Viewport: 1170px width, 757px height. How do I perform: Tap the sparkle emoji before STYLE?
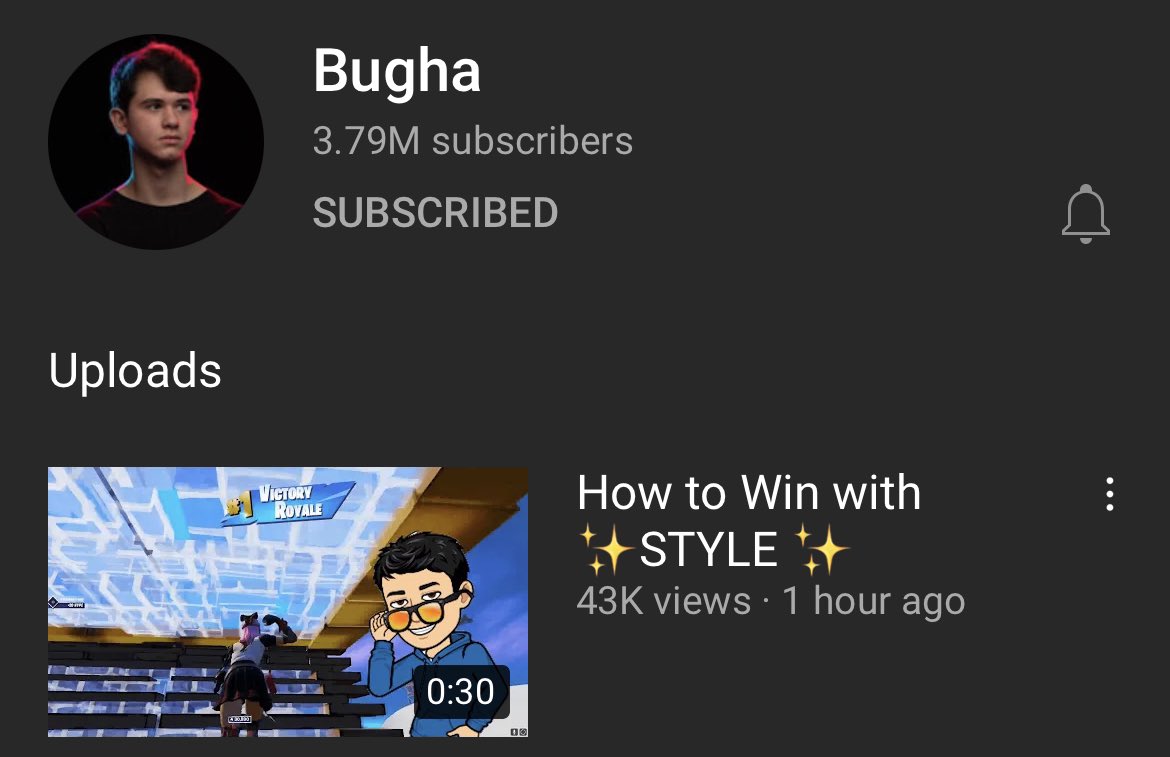click(606, 550)
